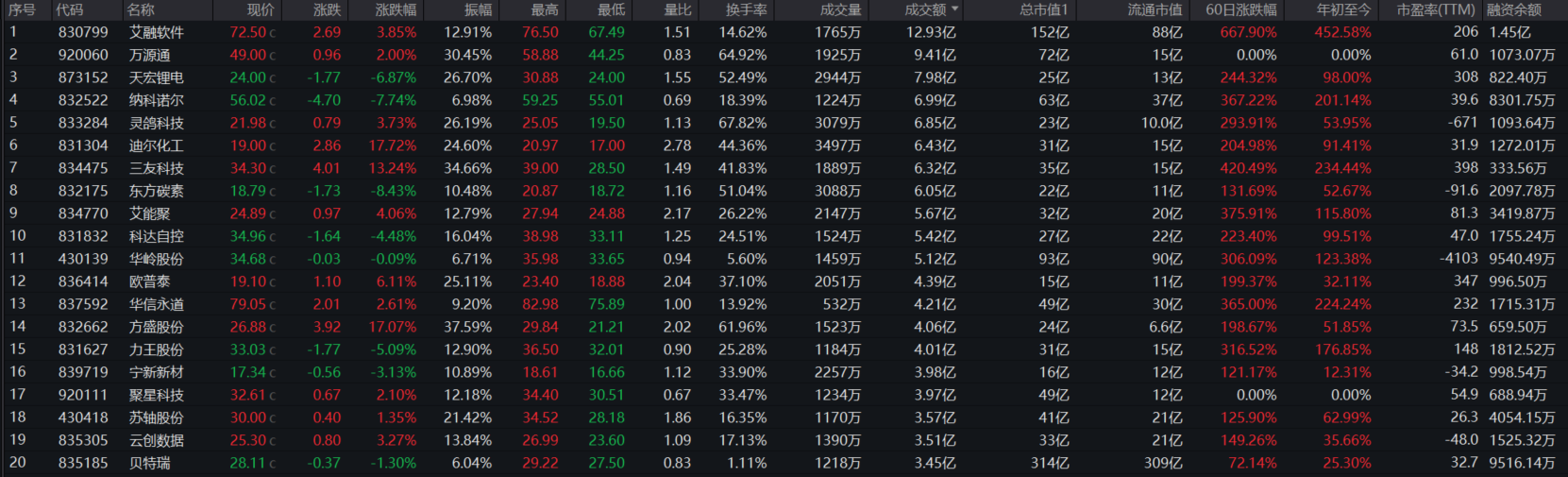Select the 华岭股份 row
The height and width of the screenshot is (477, 1568).
[x=157, y=259]
